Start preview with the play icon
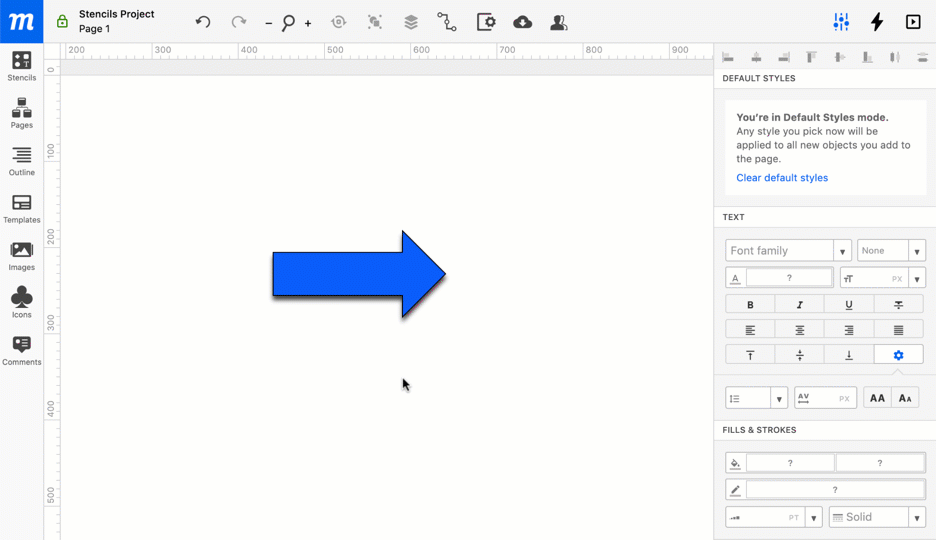This screenshot has width=936, height=540. pyautogui.click(x=913, y=22)
